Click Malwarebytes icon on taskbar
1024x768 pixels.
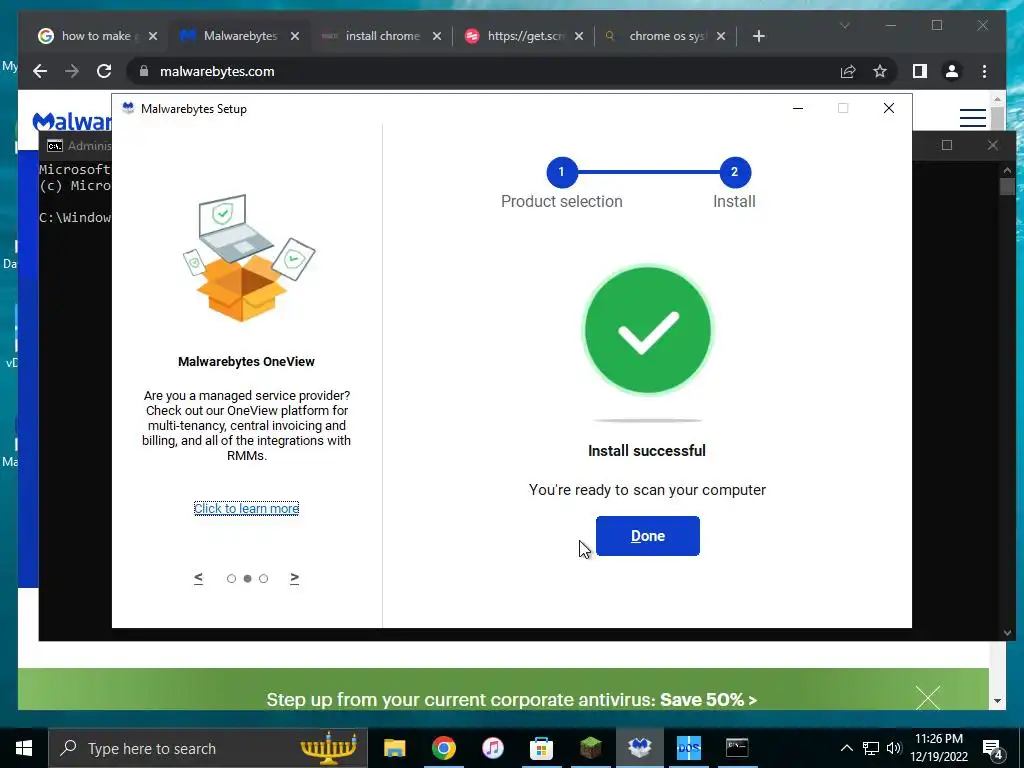coord(639,748)
